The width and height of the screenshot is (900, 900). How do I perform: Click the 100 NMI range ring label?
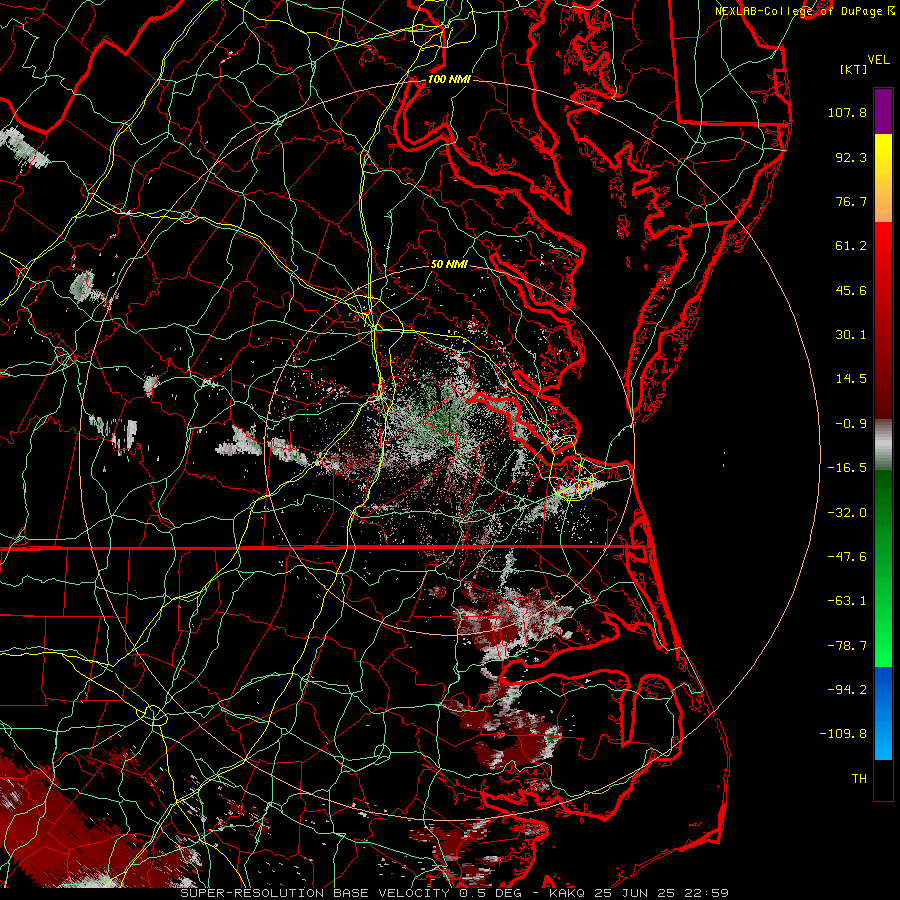click(449, 79)
